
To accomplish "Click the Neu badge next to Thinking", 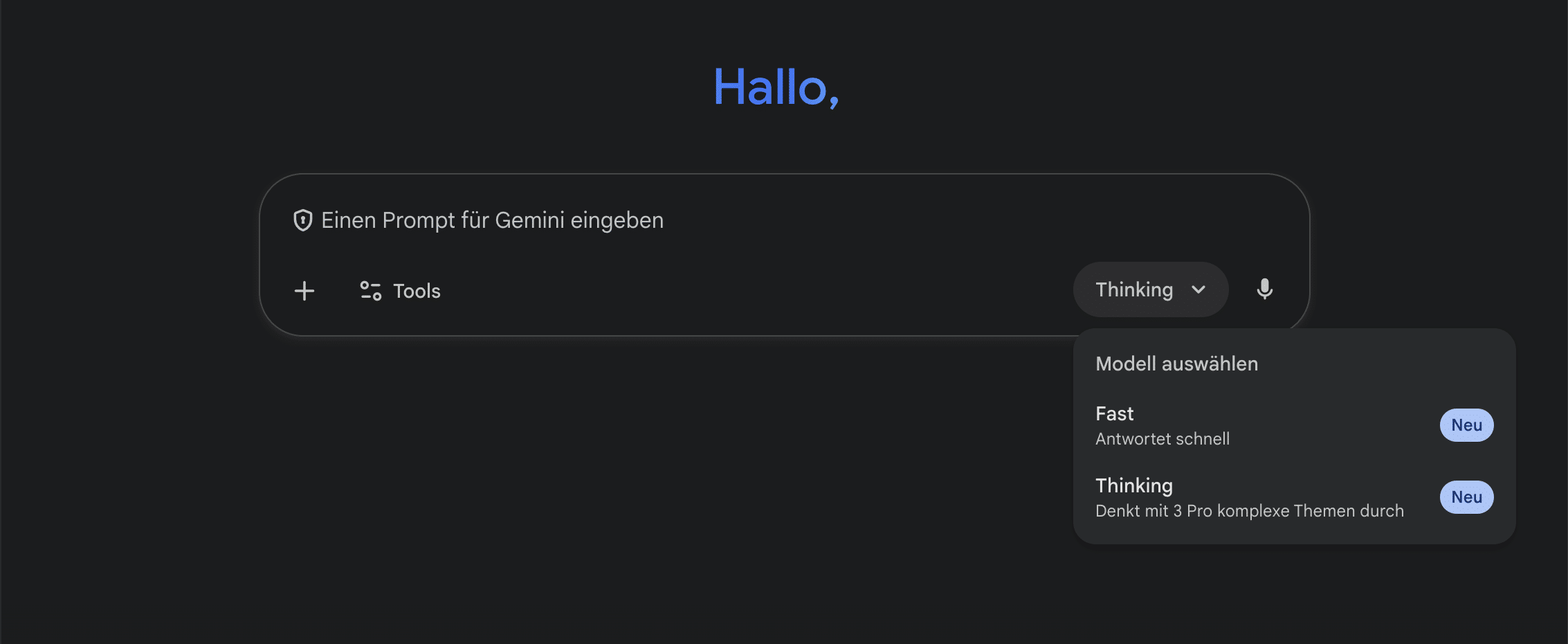I will 1466,497.
